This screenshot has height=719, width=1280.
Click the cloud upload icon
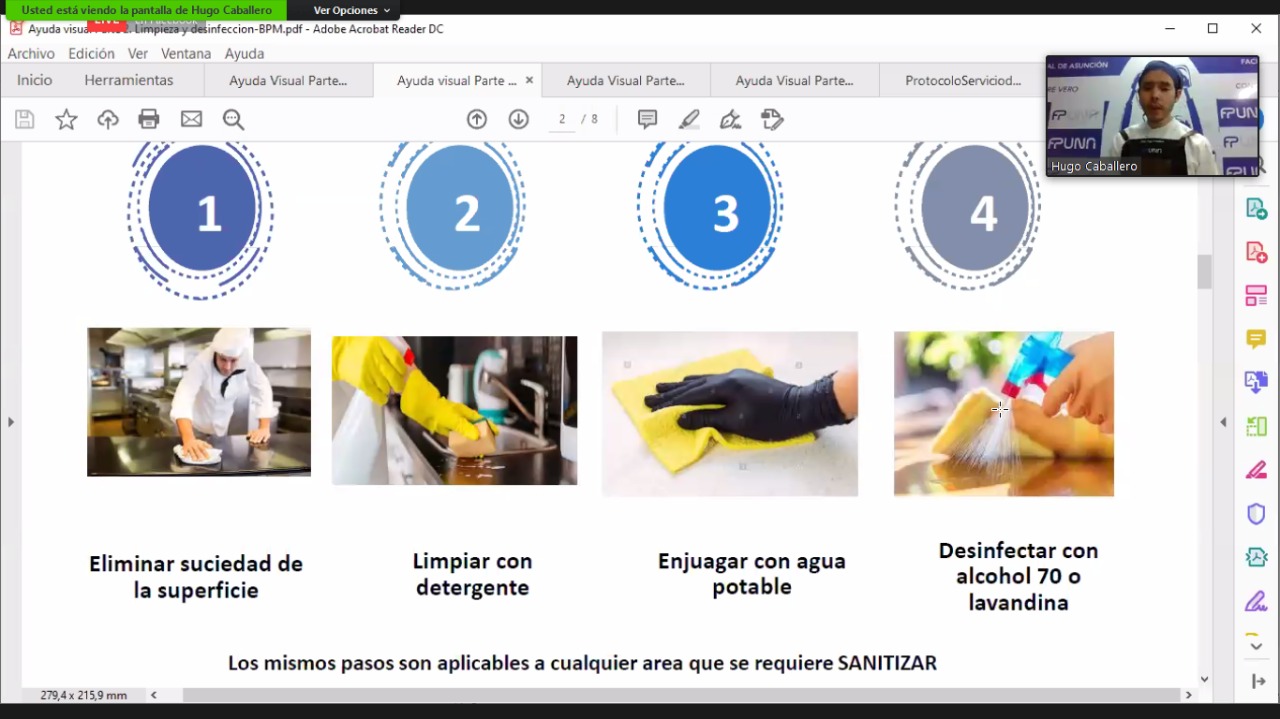108,120
